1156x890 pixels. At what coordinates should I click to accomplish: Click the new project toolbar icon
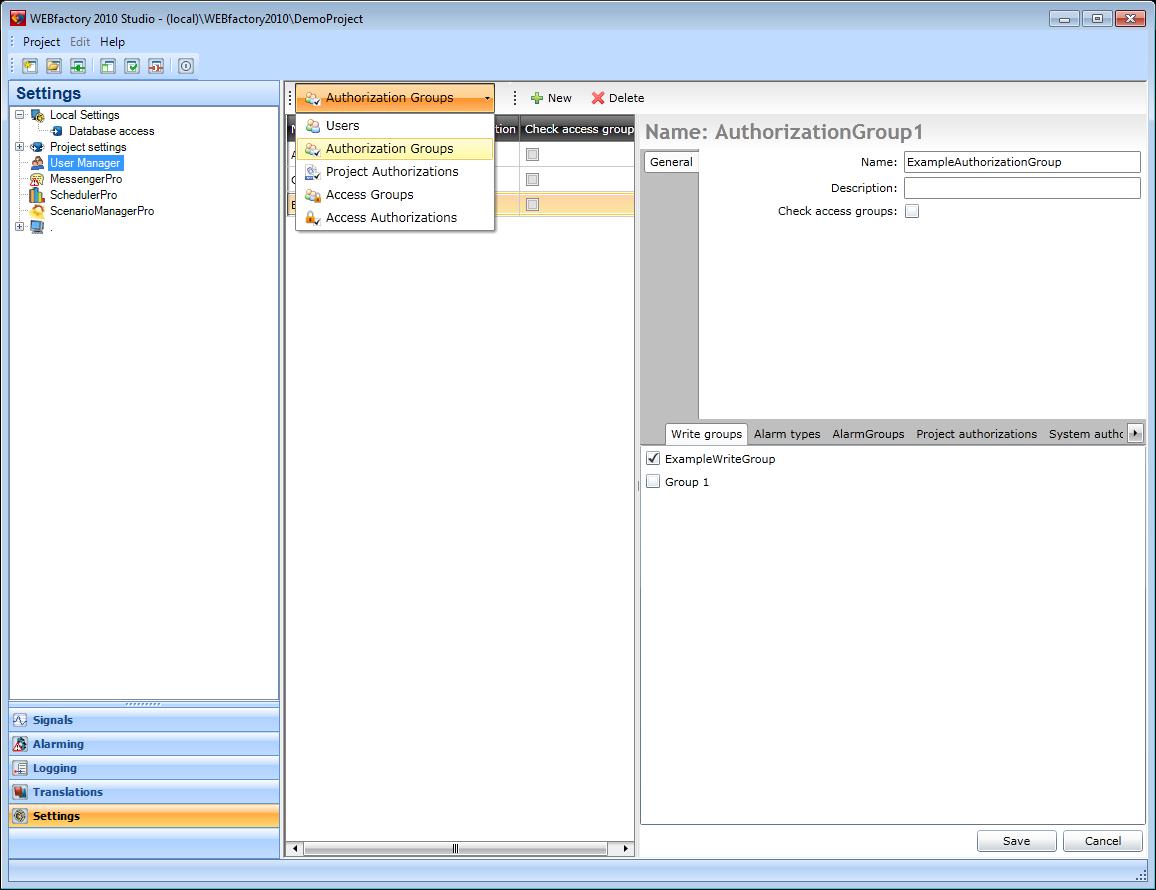point(30,66)
